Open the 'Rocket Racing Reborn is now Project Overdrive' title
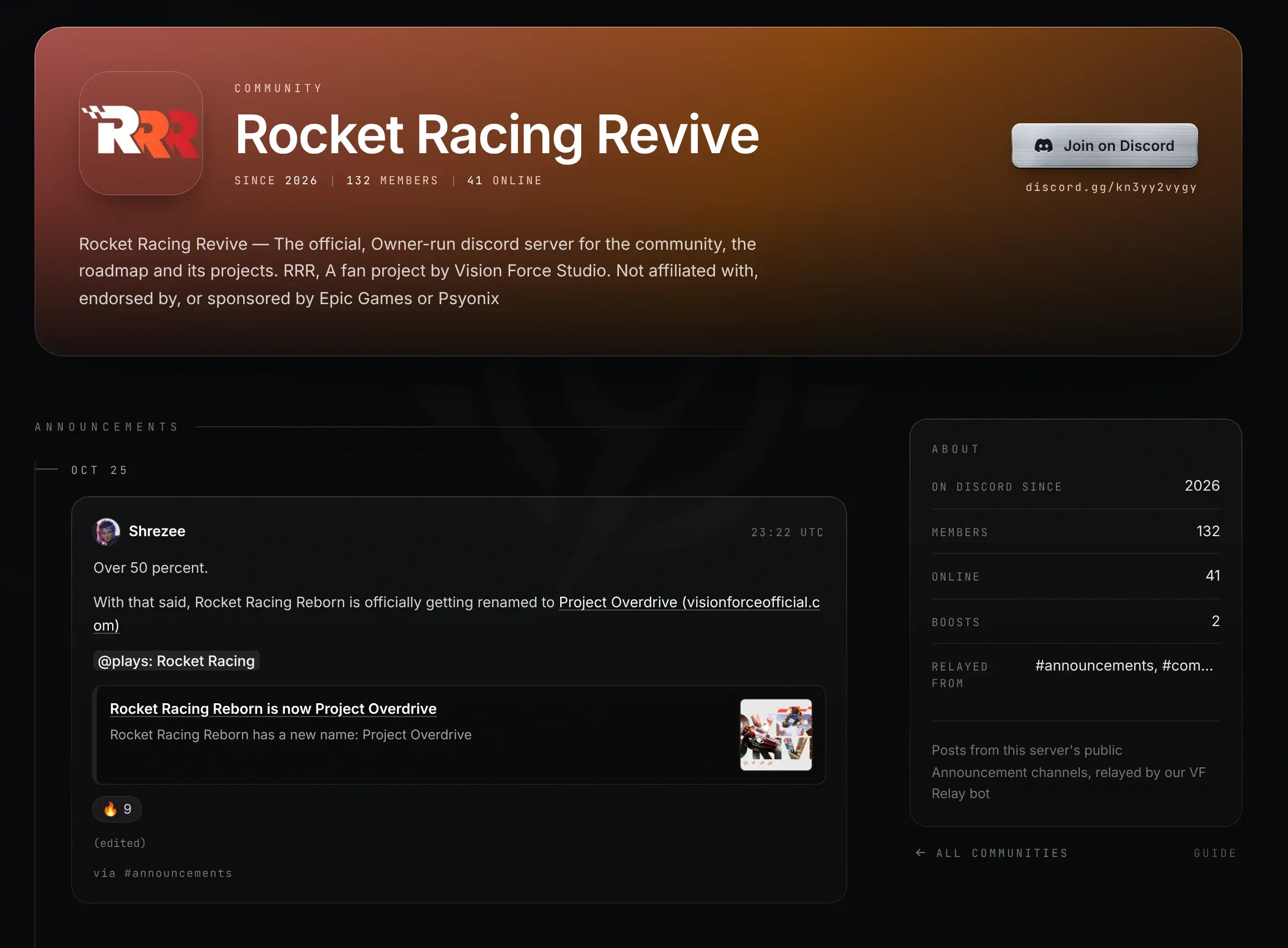 tap(273, 709)
